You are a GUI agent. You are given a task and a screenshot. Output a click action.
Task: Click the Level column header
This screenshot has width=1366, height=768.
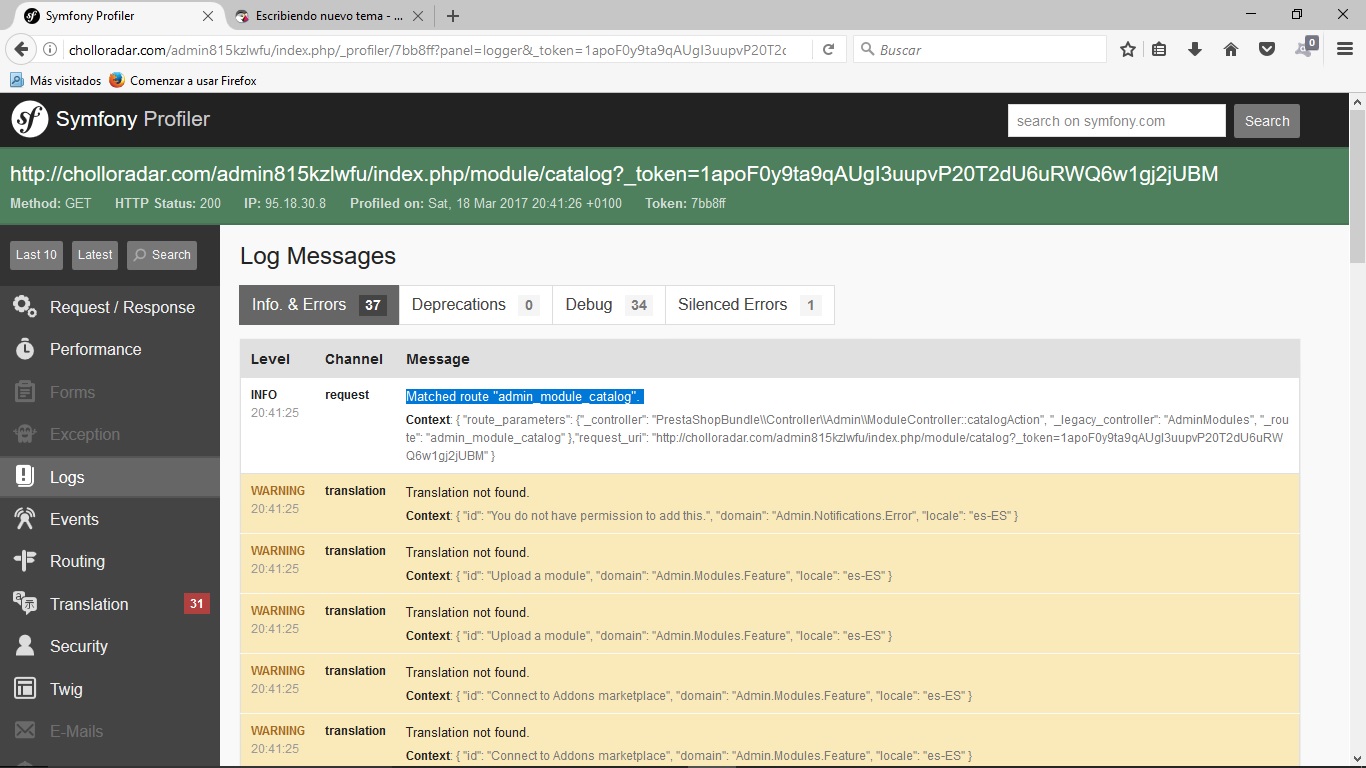(270, 359)
